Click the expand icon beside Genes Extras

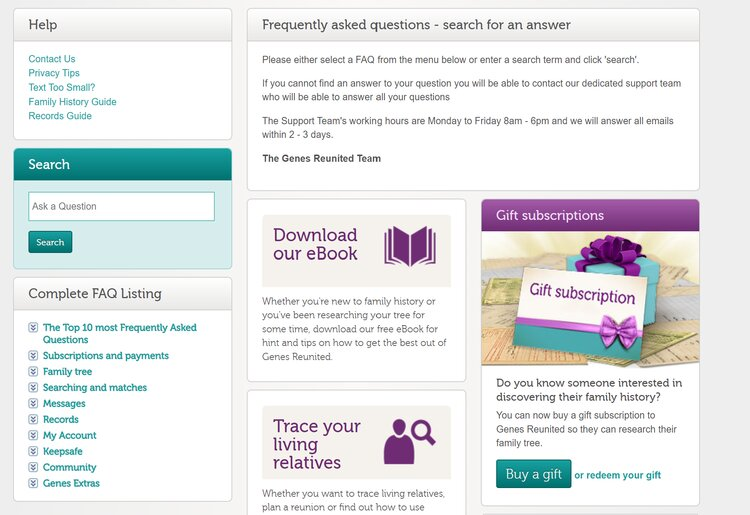[x=34, y=484]
